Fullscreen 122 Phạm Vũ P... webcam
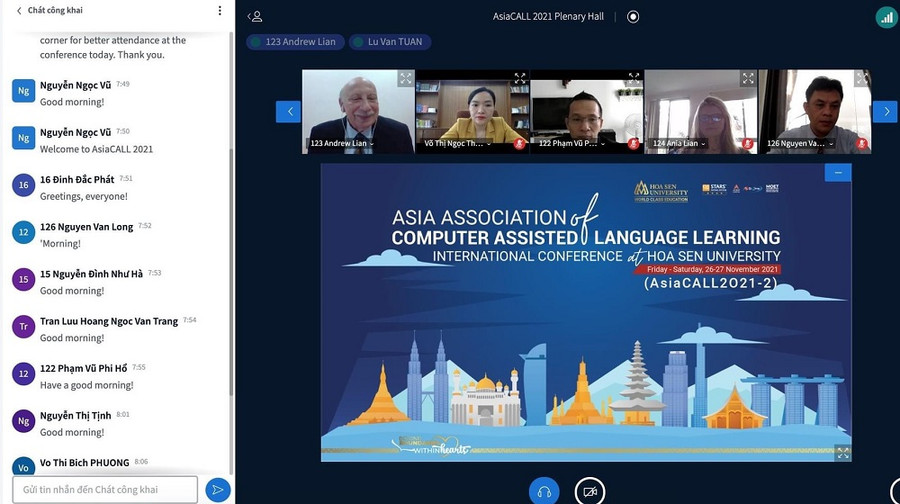900x504 pixels. tap(634, 78)
